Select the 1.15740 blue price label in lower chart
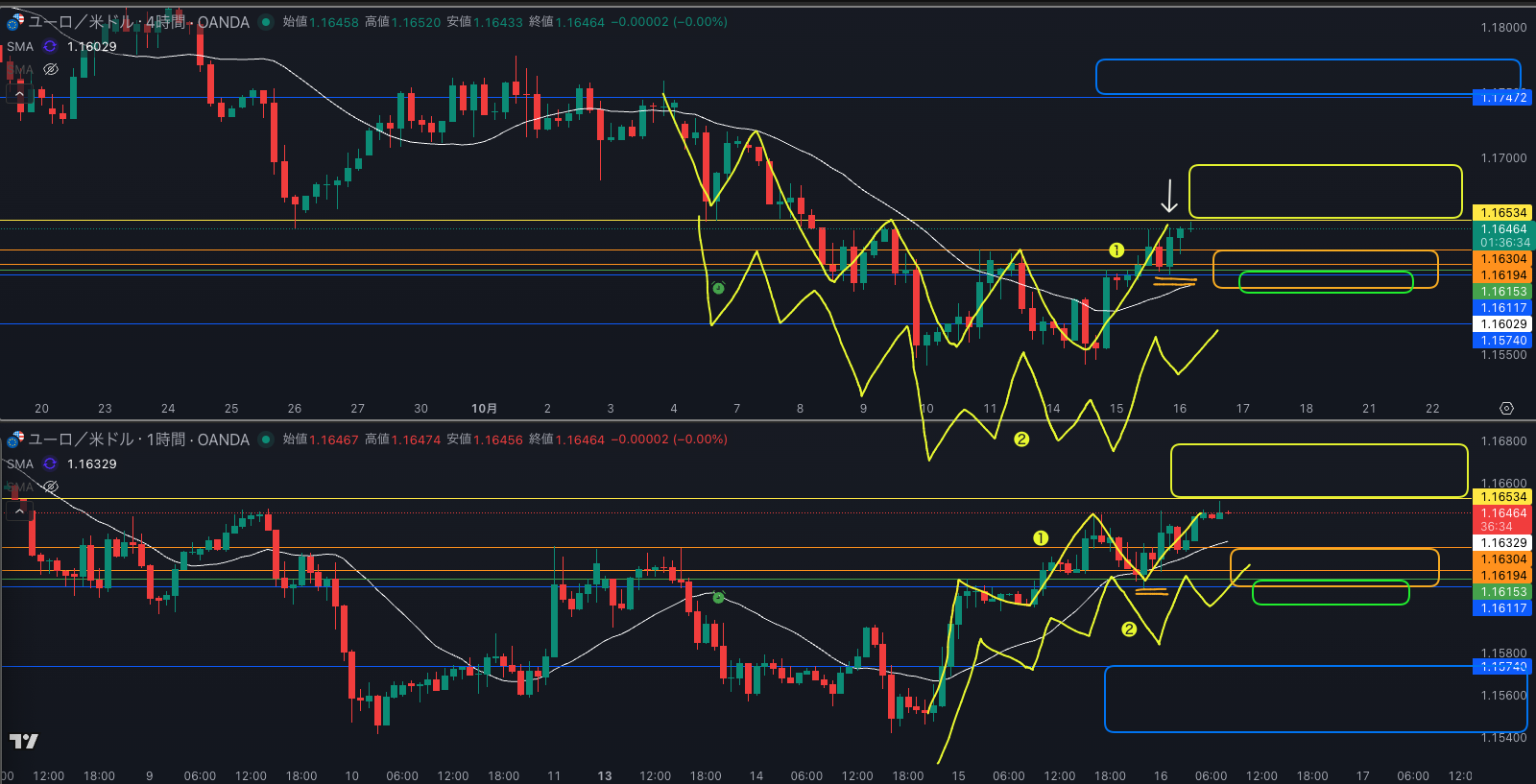The image size is (1536, 784). click(x=1502, y=666)
